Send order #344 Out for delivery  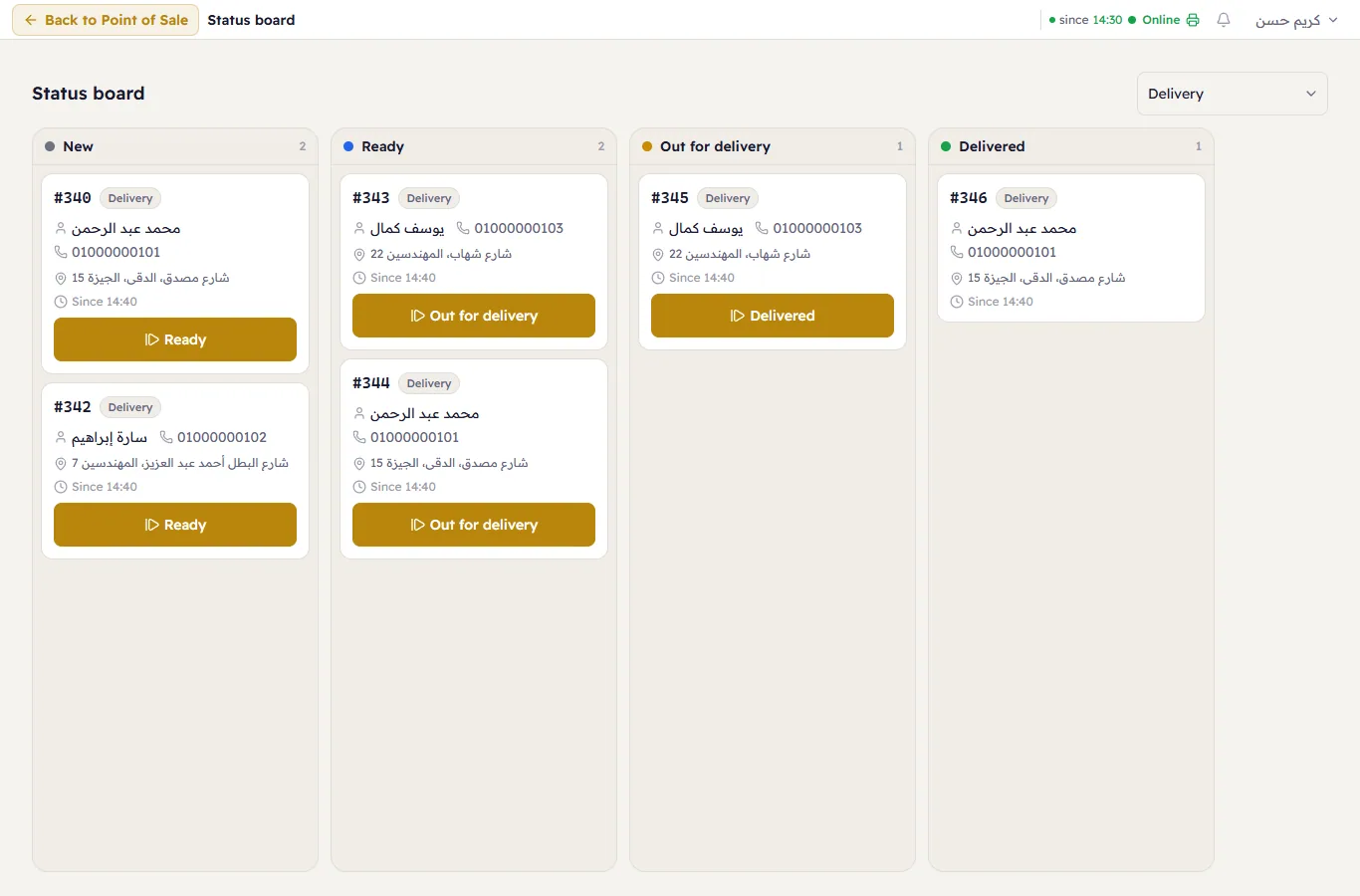click(x=474, y=525)
